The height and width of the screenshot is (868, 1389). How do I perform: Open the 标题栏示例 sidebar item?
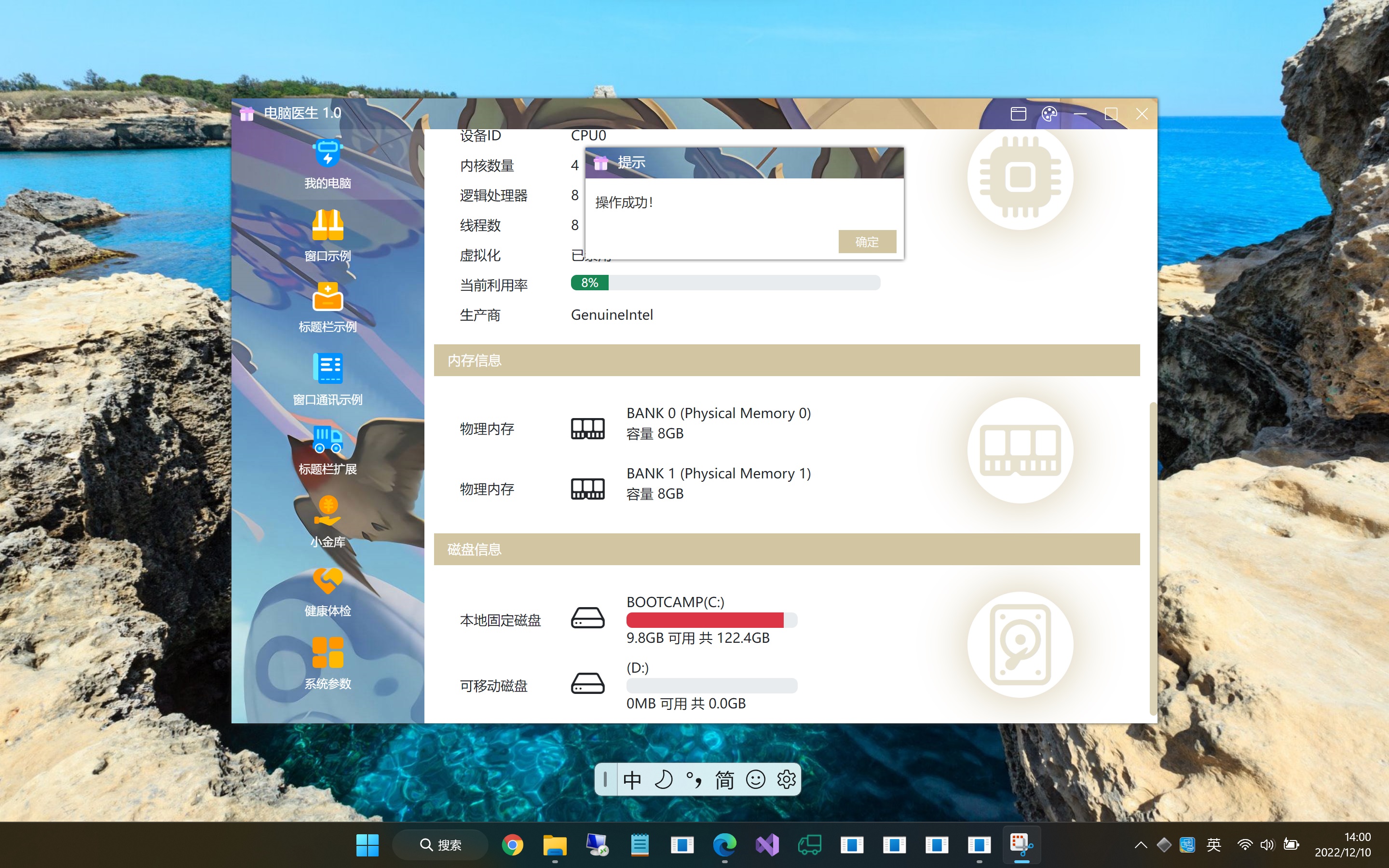click(327, 298)
